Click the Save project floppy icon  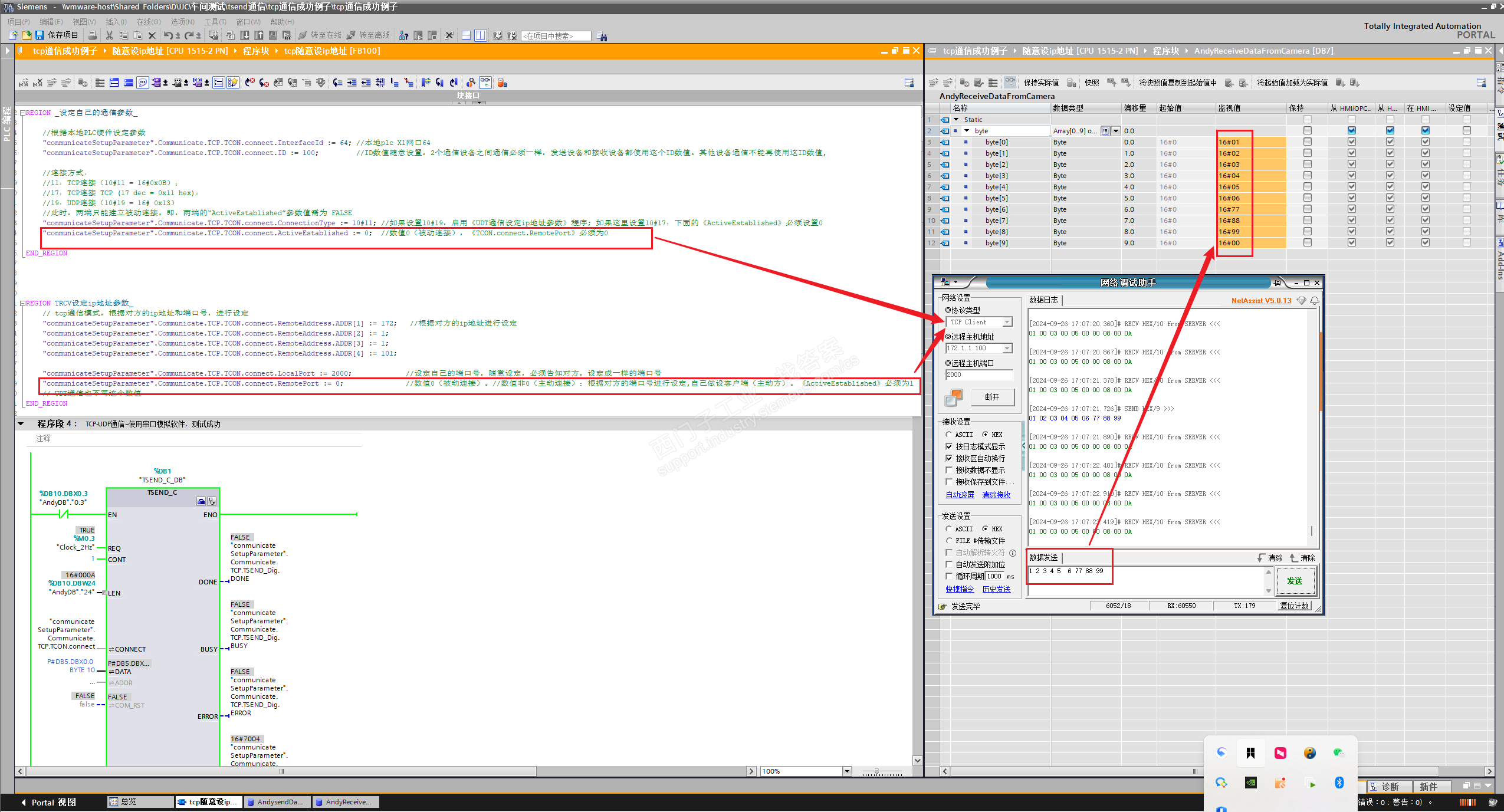point(40,35)
